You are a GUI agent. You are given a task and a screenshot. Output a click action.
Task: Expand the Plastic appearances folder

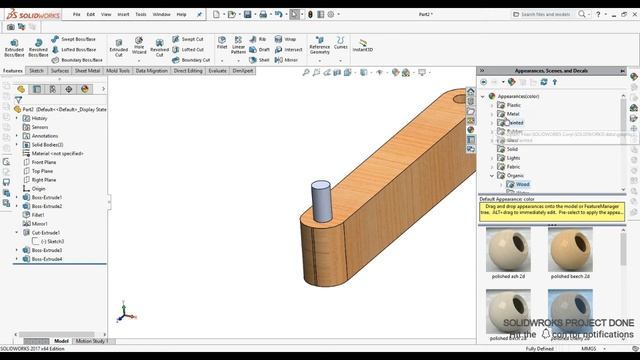click(492, 105)
